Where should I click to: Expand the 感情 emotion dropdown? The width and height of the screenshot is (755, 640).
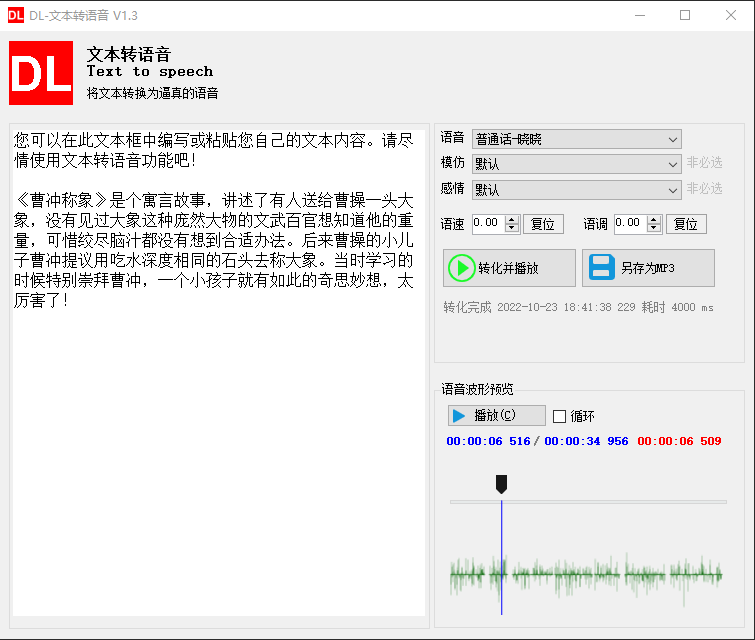pyautogui.click(x=576, y=190)
